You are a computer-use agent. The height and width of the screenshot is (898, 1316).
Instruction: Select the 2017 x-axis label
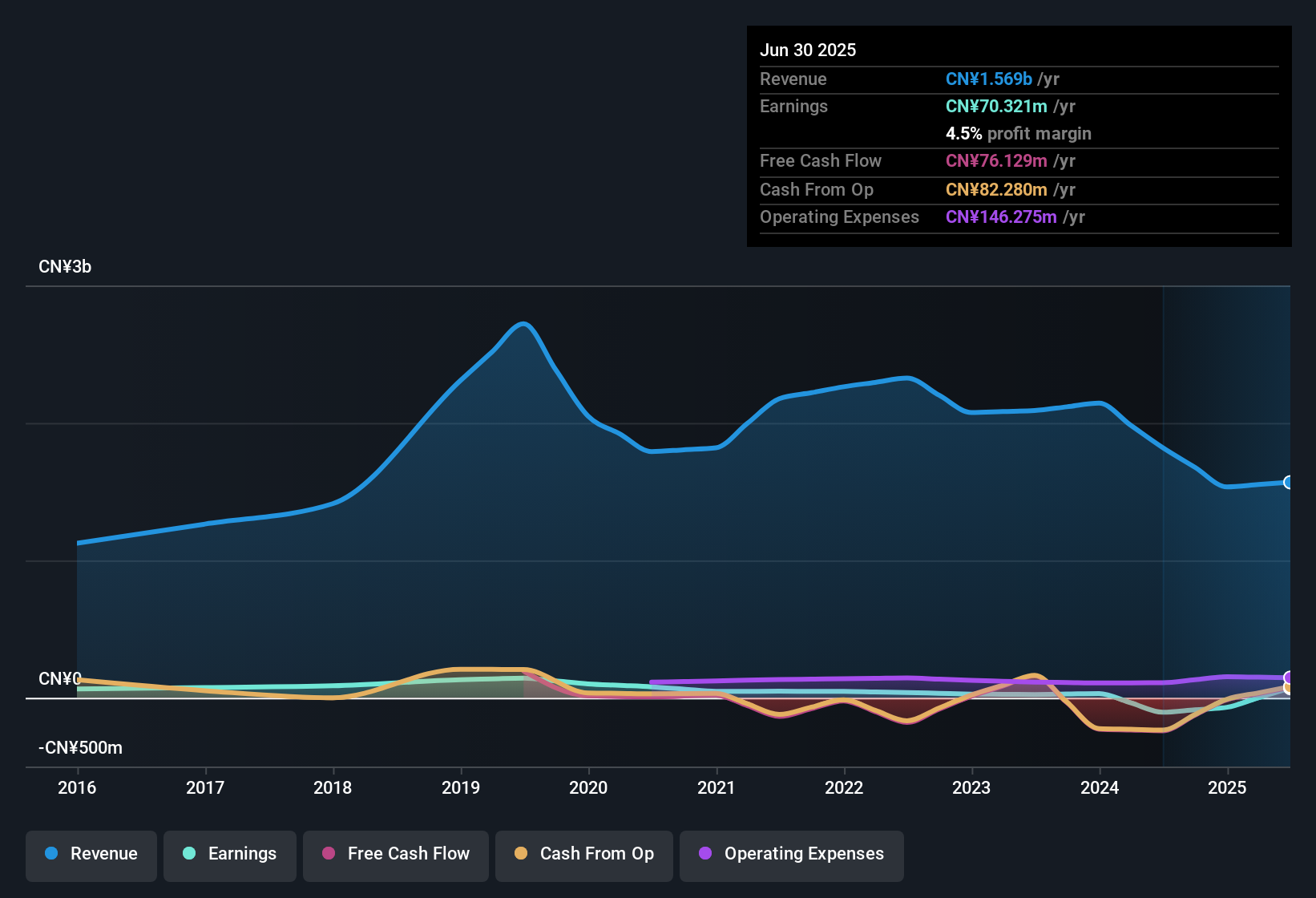tap(205, 787)
